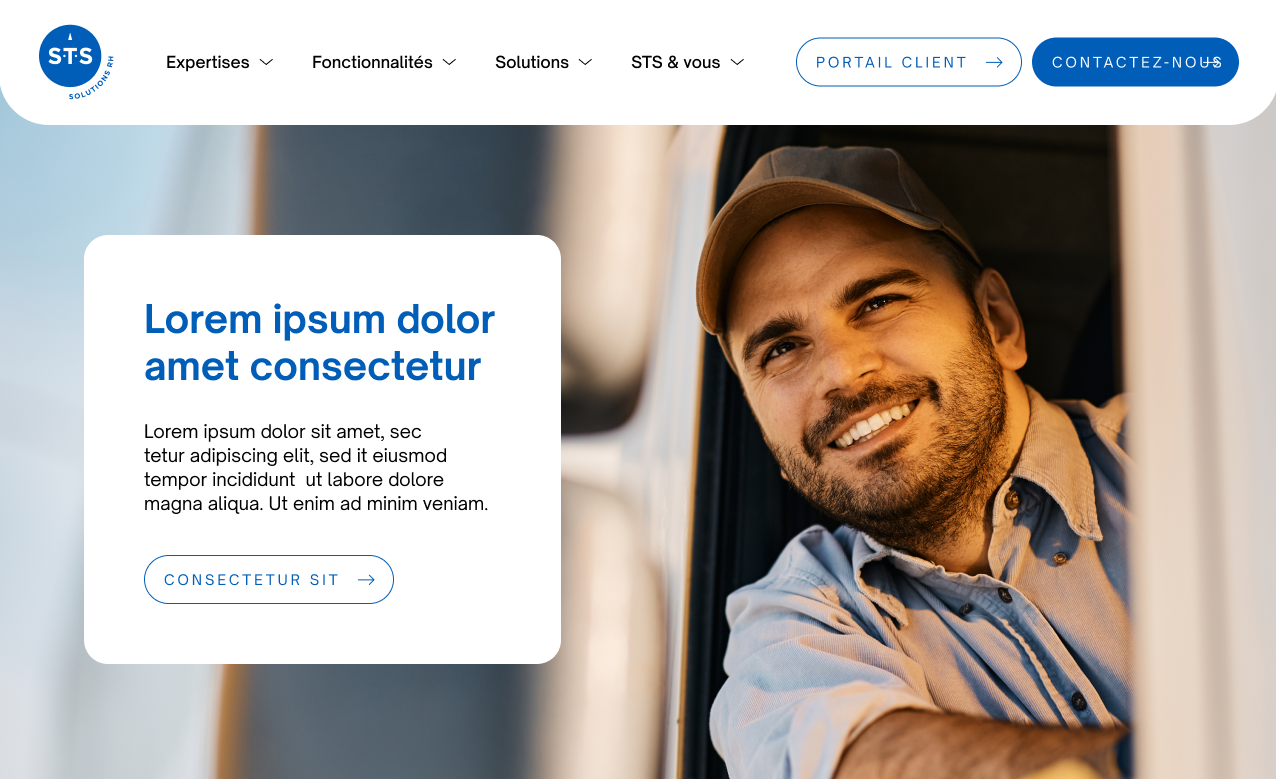The width and height of the screenshot is (1276, 779).
Task: Expand the chevron next to Expertises
Action: click(x=266, y=62)
